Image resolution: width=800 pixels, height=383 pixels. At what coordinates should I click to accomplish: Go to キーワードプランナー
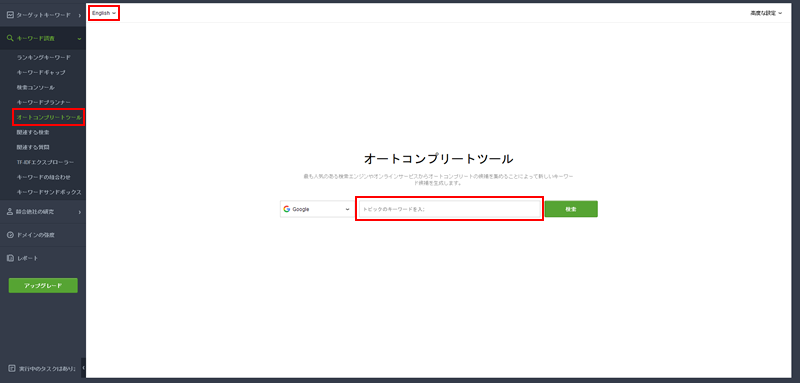(43, 103)
